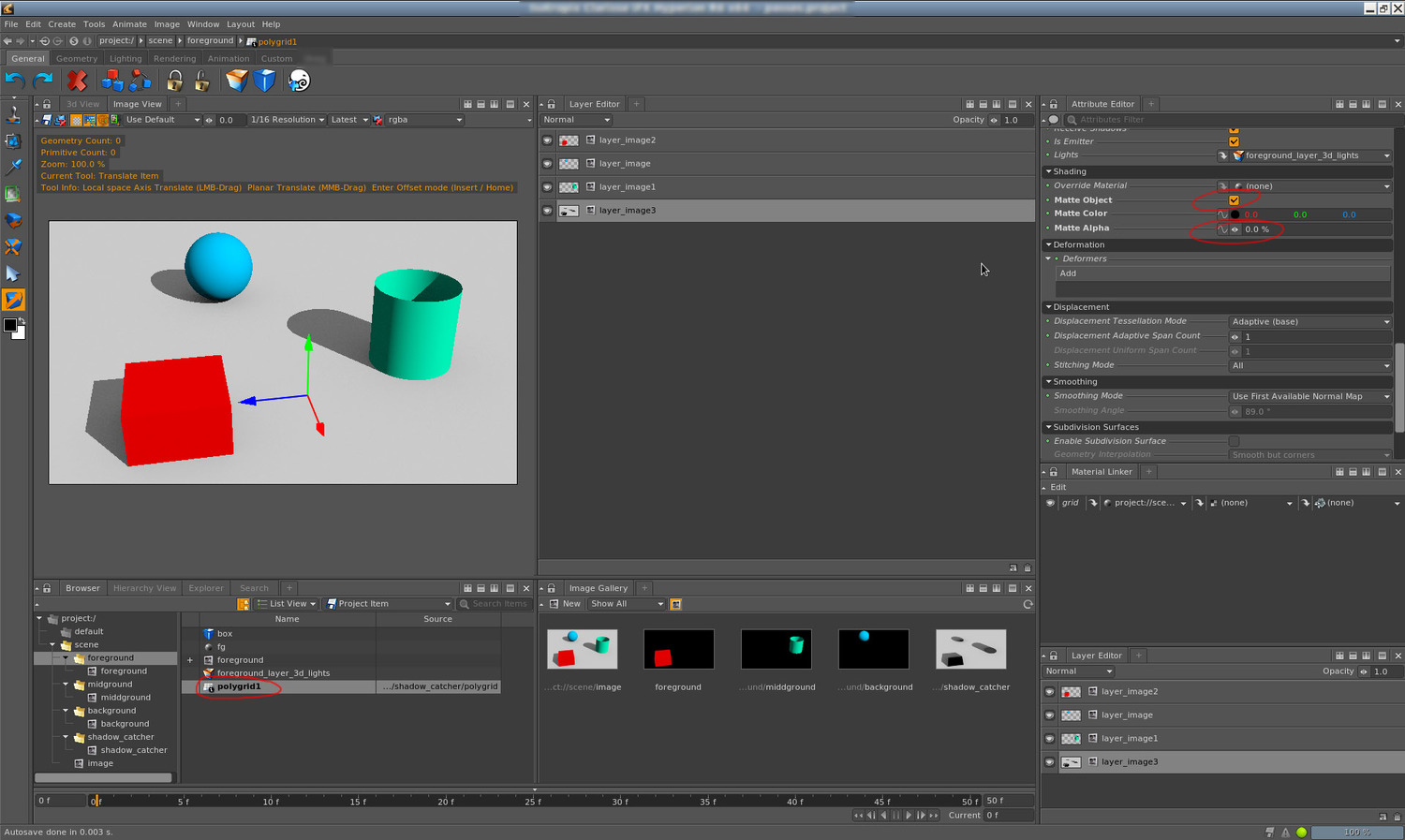Click the open padlock unlock icon
This screenshot has width=1405, height=840.
201,81
